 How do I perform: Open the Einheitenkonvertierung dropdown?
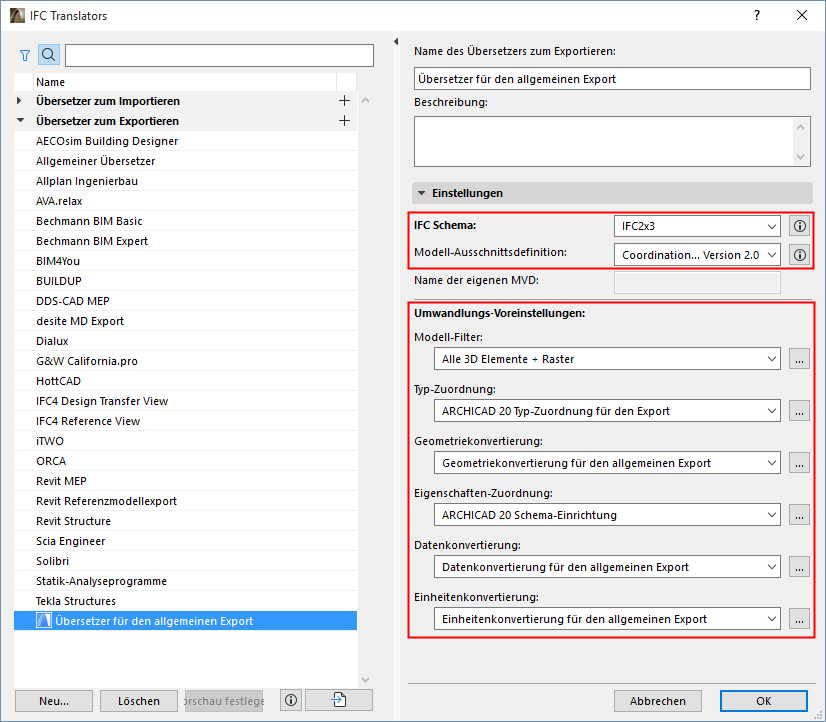[x=607, y=619]
